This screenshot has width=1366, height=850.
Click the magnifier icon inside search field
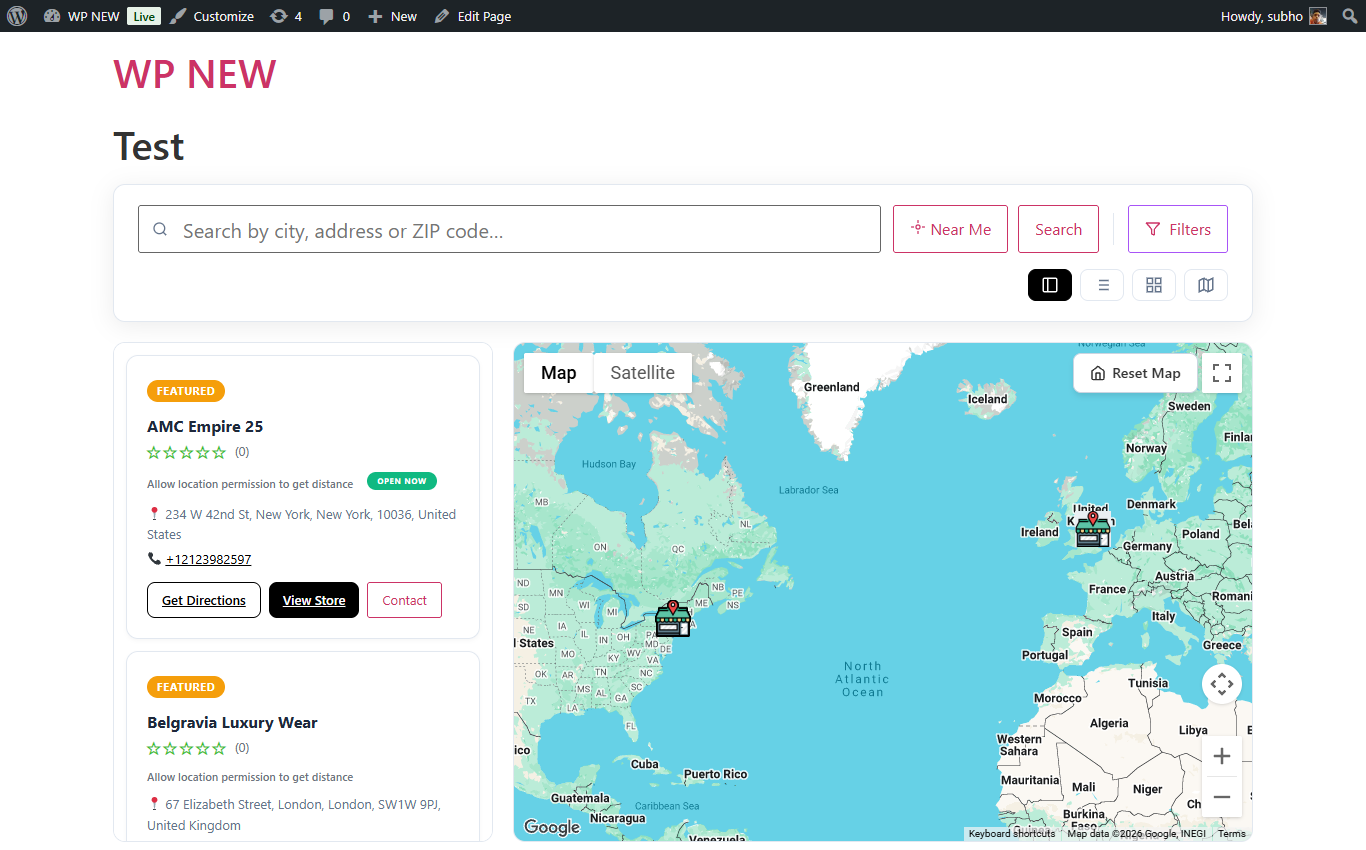point(160,229)
